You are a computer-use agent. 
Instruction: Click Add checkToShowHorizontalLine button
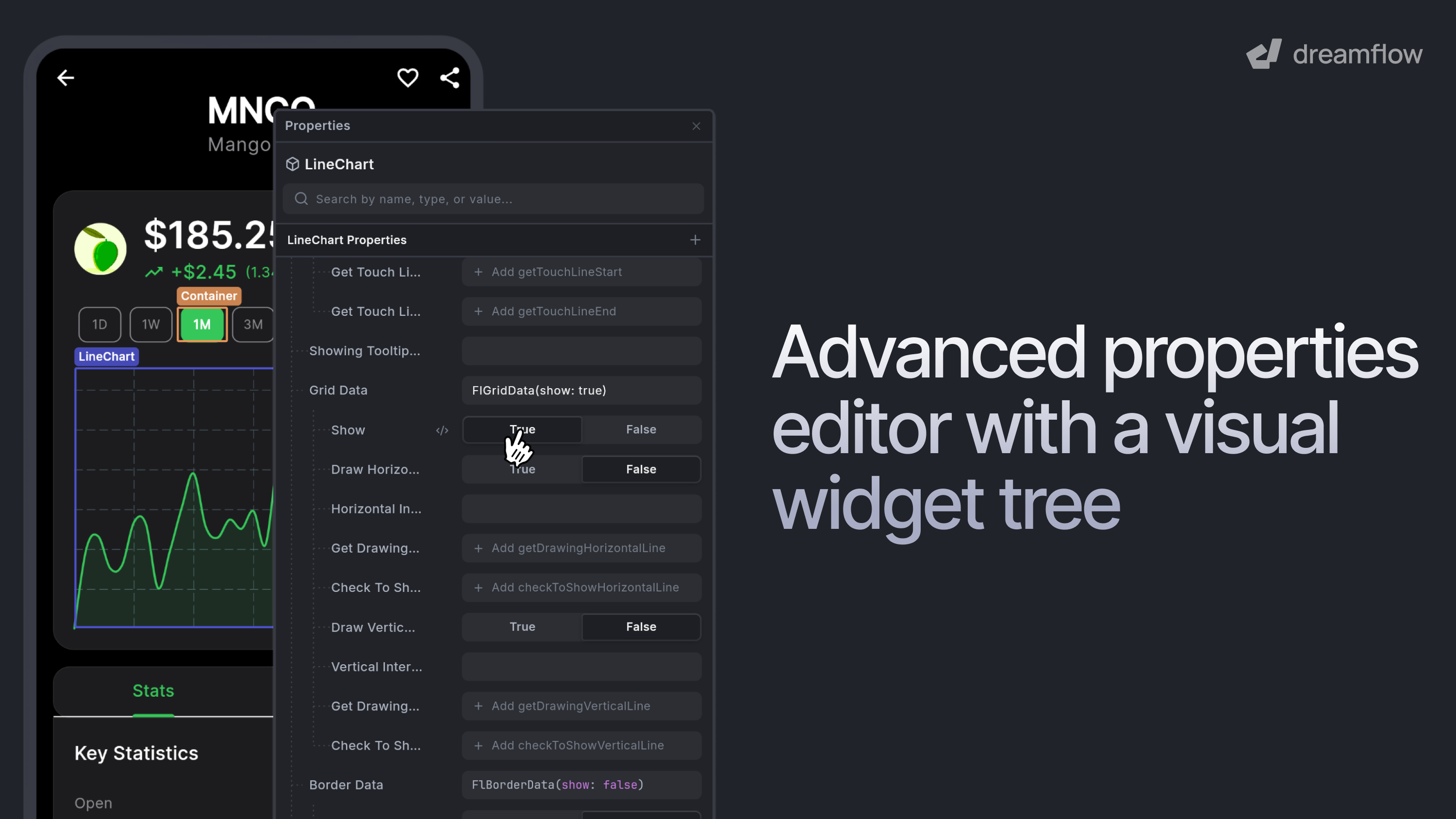[x=581, y=587]
